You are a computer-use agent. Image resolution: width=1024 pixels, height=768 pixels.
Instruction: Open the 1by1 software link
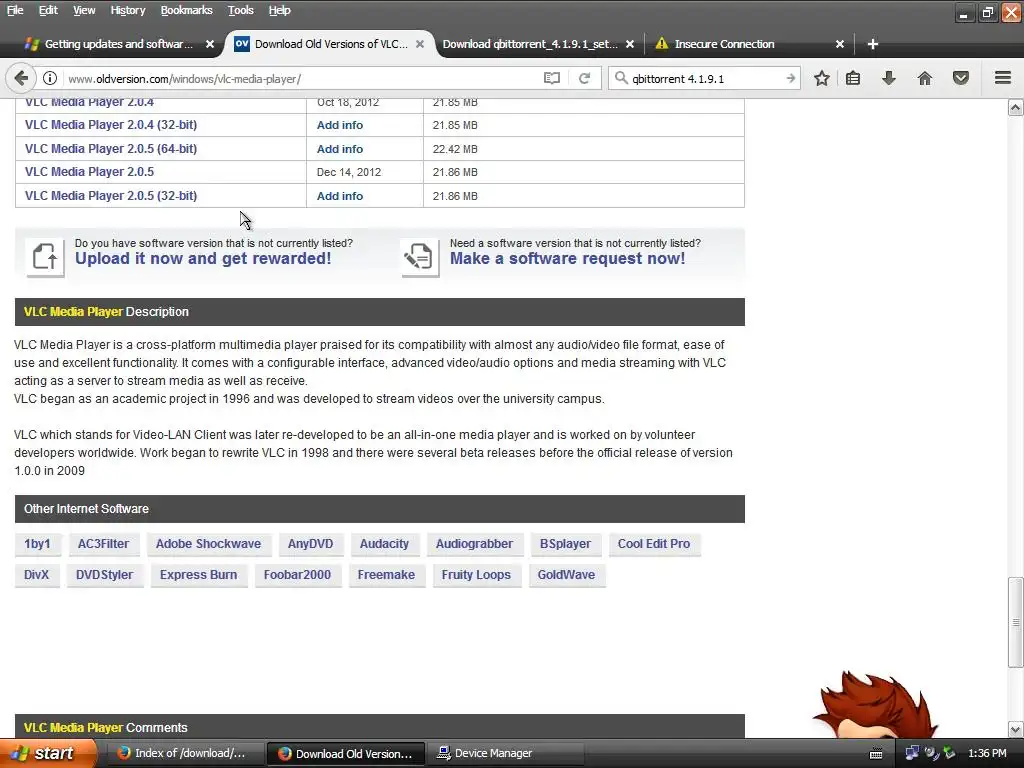(37, 544)
